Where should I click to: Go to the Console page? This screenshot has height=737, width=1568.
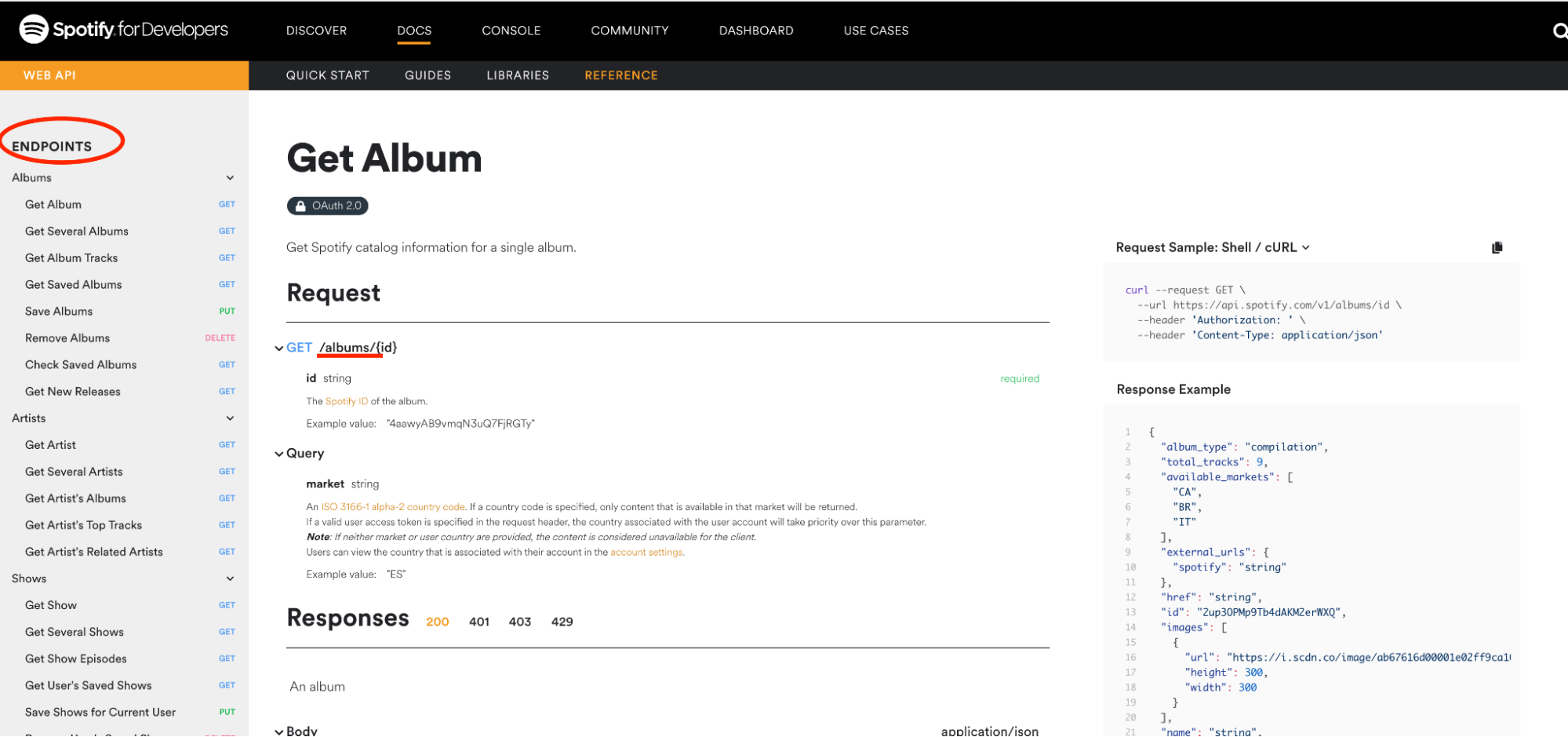click(x=511, y=31)
